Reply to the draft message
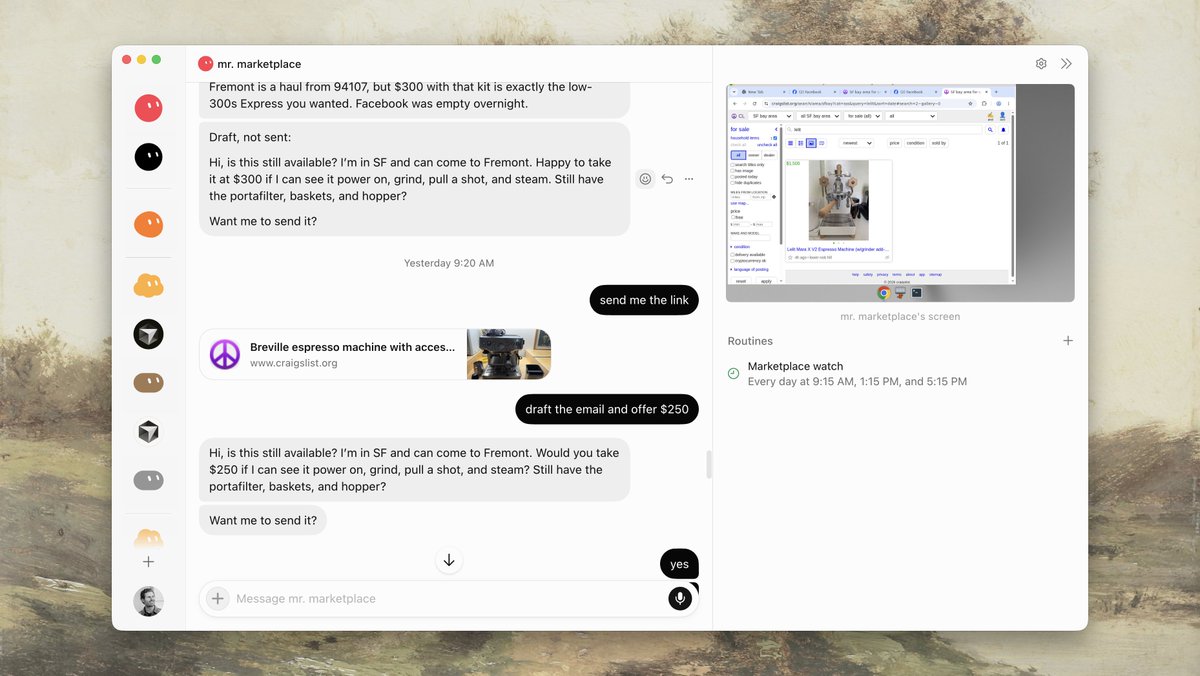 coord(667,179)
